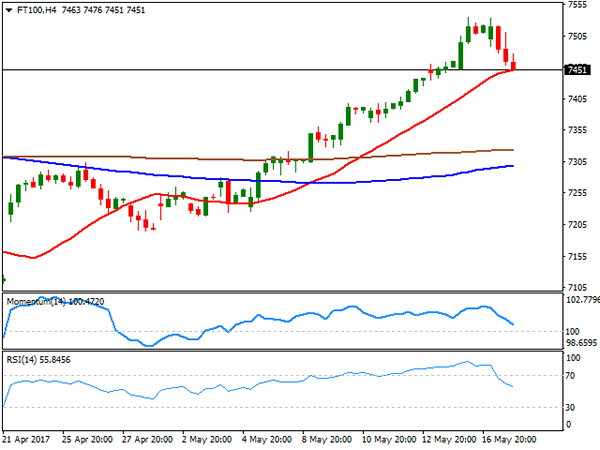Click the 2 May 20:00 date label

(207, 439)
